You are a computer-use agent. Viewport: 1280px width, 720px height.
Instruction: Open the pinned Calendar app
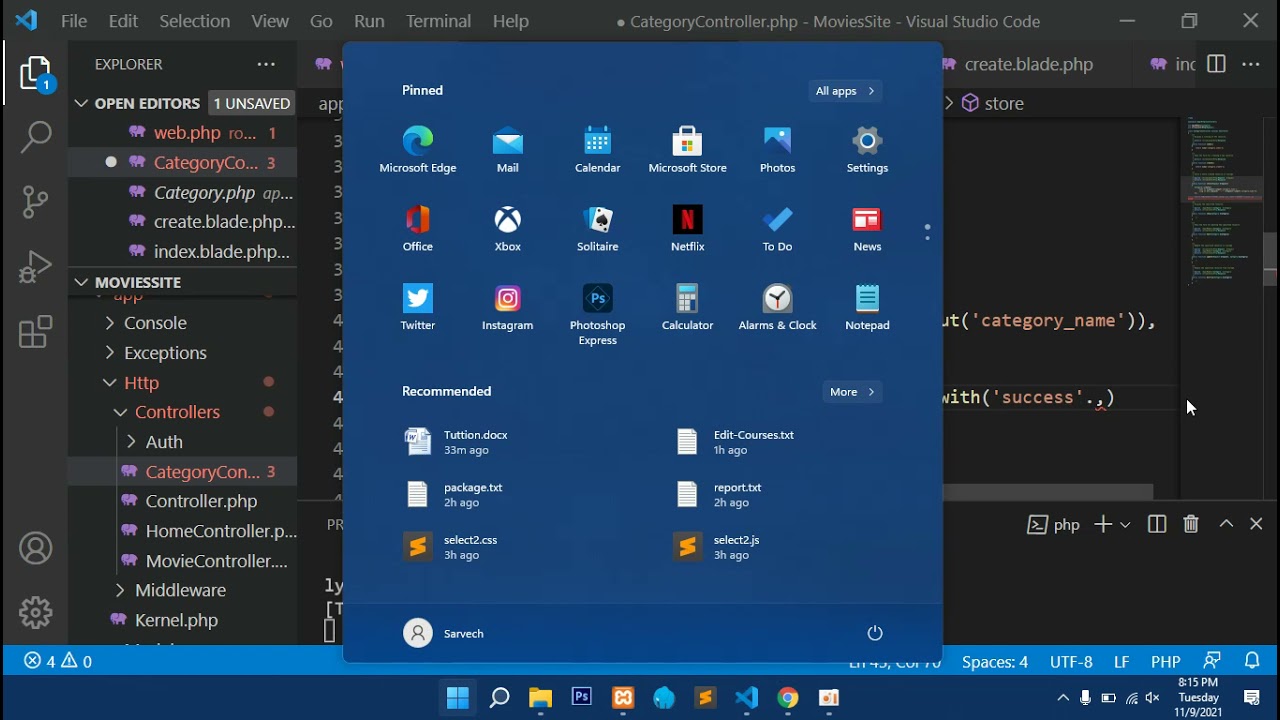[598, 150]
